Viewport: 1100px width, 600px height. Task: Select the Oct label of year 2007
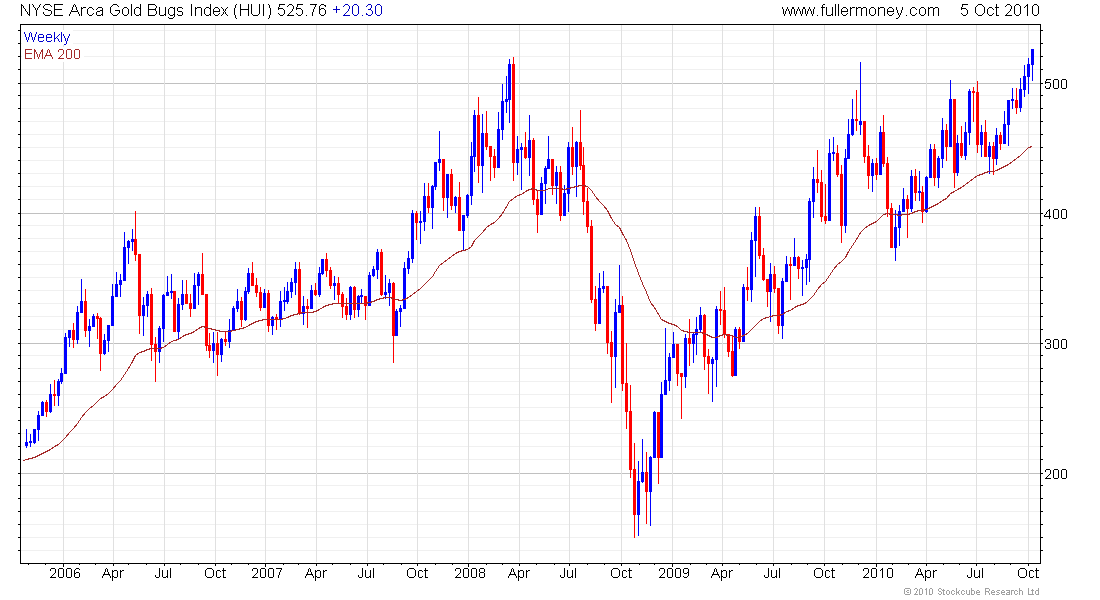pos(417,573)
